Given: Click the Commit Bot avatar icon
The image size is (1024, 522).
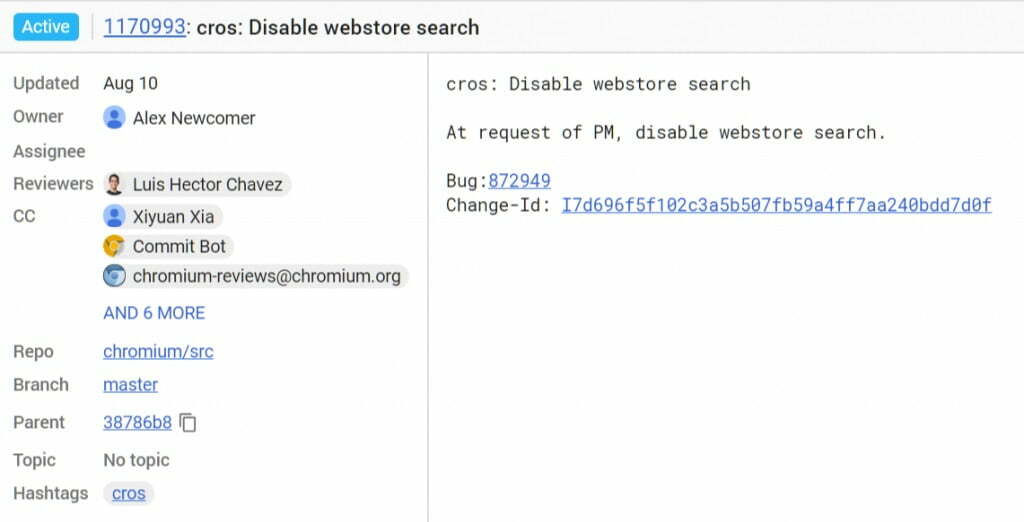Looking at the screenshot, I should tap(114, 246).
